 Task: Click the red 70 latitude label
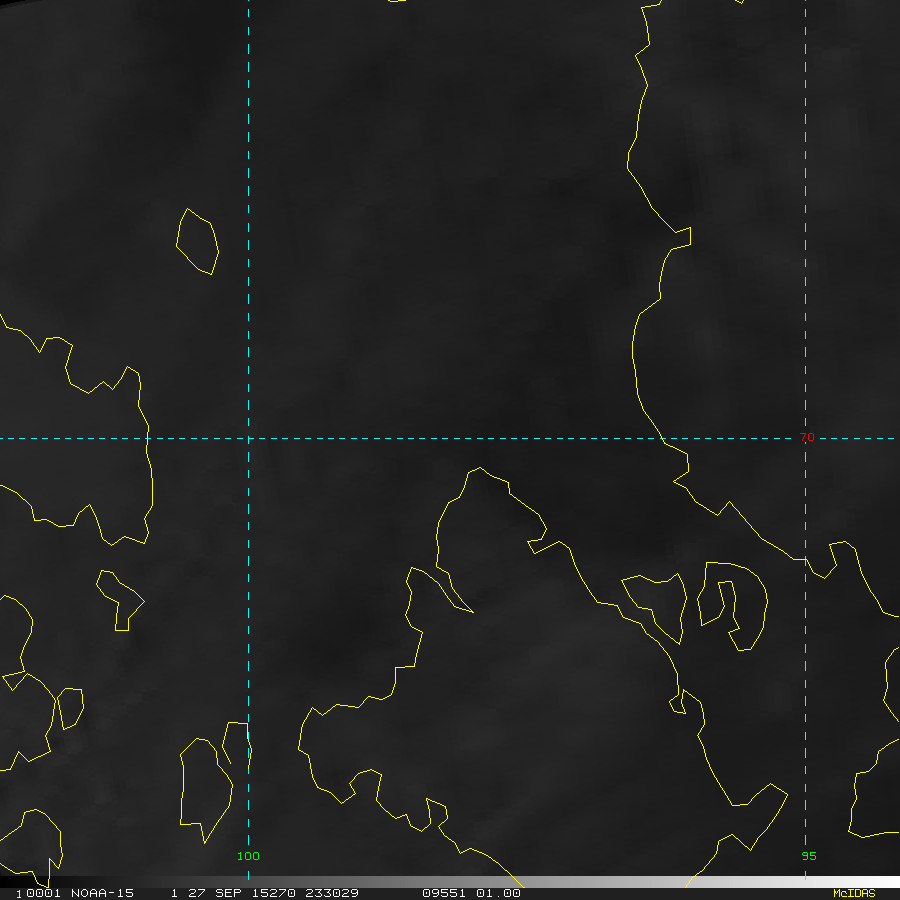point(807,438)
